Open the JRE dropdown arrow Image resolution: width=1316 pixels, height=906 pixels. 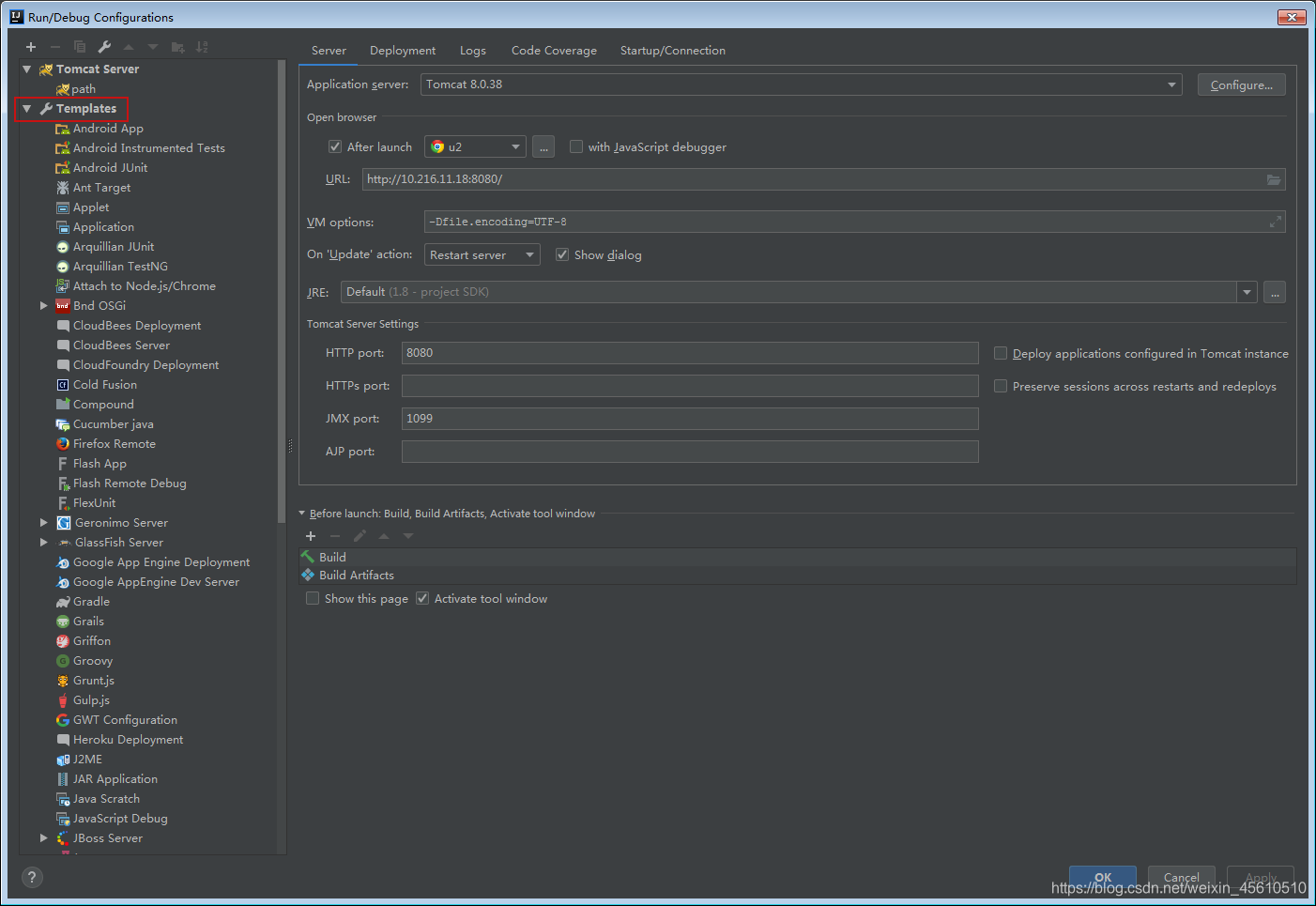point(1247,292)
